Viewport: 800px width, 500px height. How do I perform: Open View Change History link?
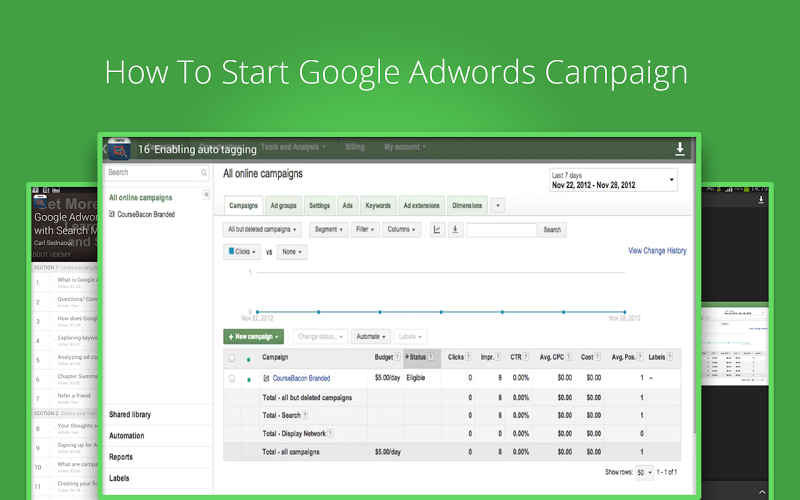tap(657, 251)
